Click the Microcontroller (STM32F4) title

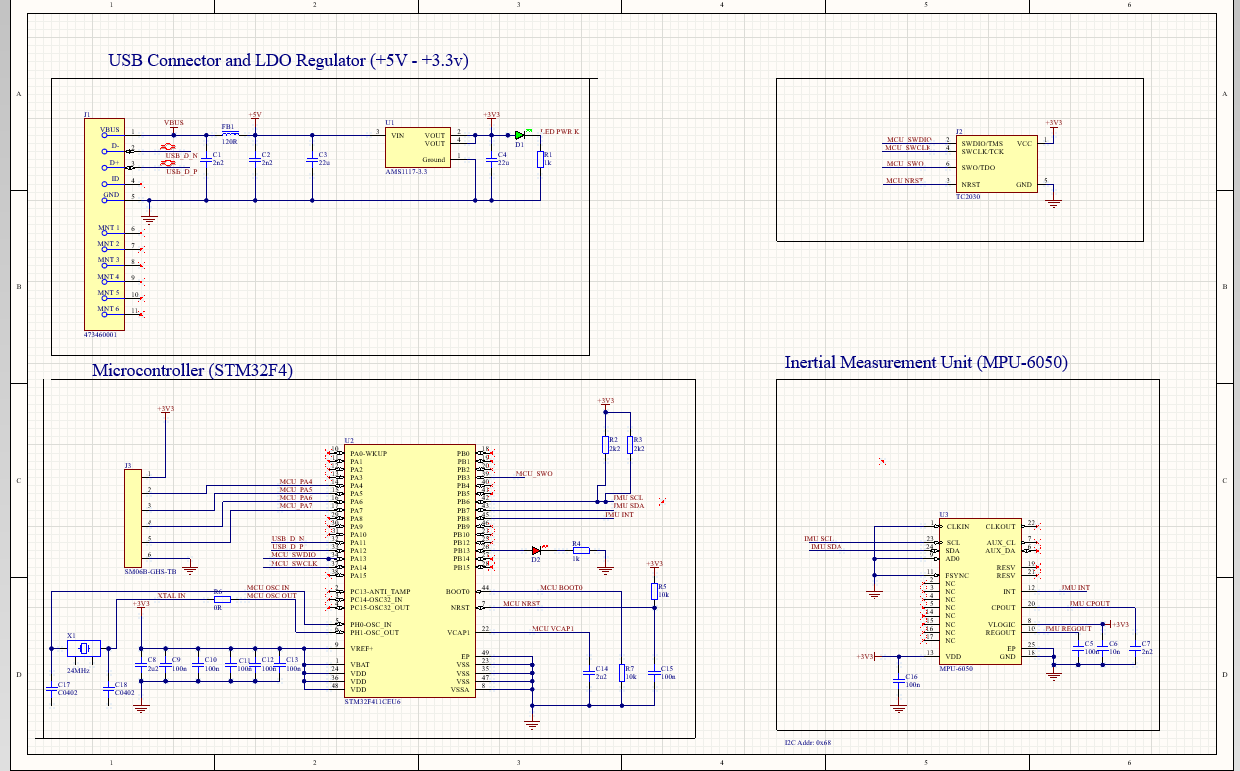pos(192,371)
